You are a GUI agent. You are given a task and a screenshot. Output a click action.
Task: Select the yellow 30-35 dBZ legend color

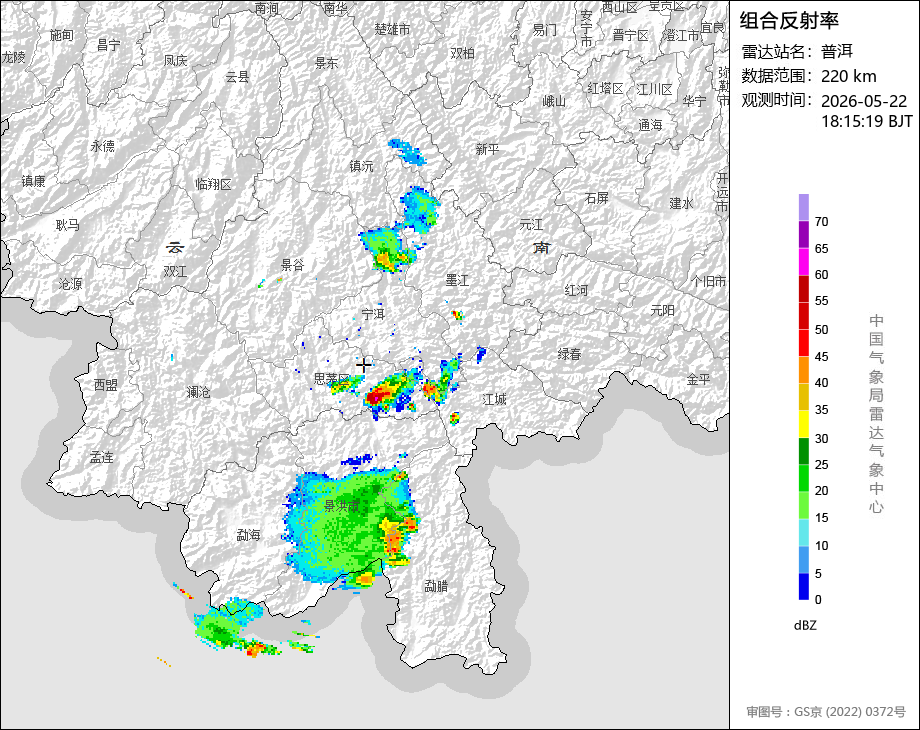pyautogui.click(x=804, y=424)
